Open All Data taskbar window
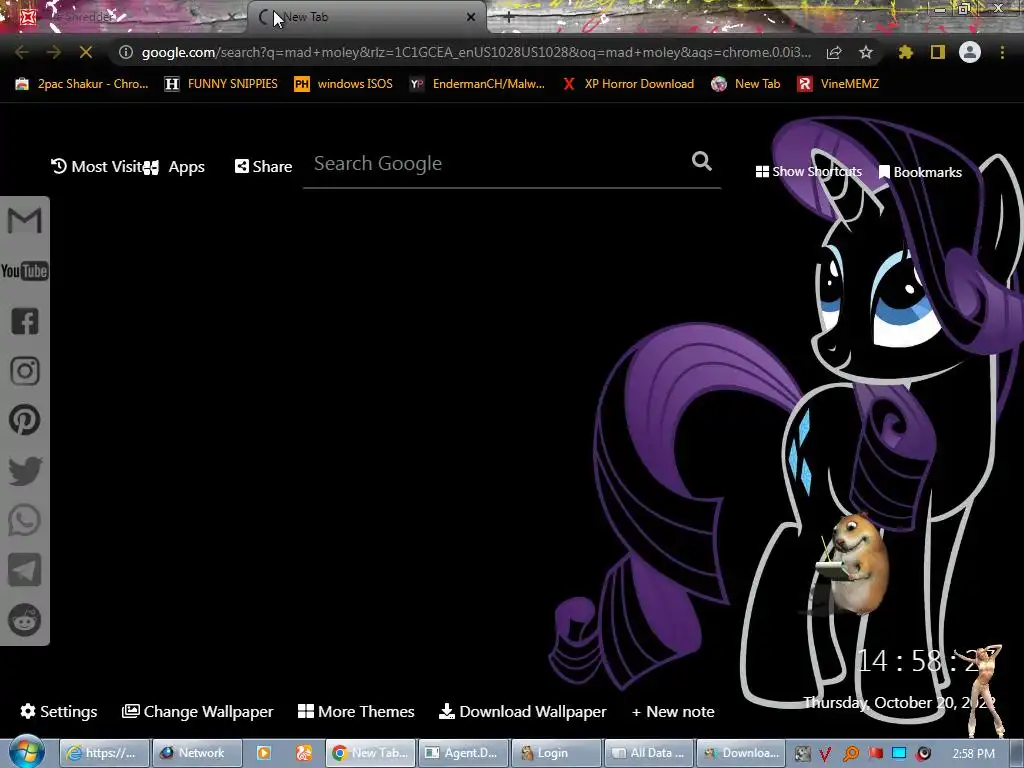The height and width of the screenshot is (768, 1024). pyautogui.click(x=649, y=753)
